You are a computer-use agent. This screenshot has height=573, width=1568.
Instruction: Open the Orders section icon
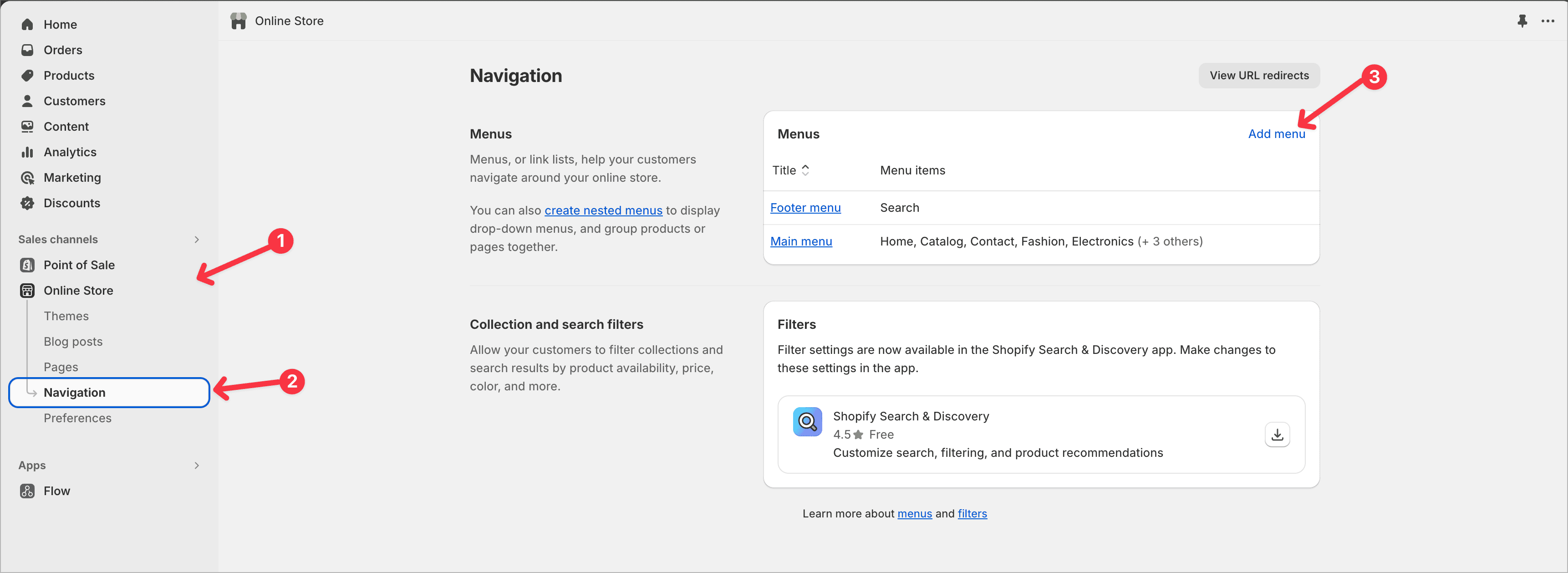tap(28, 50)
